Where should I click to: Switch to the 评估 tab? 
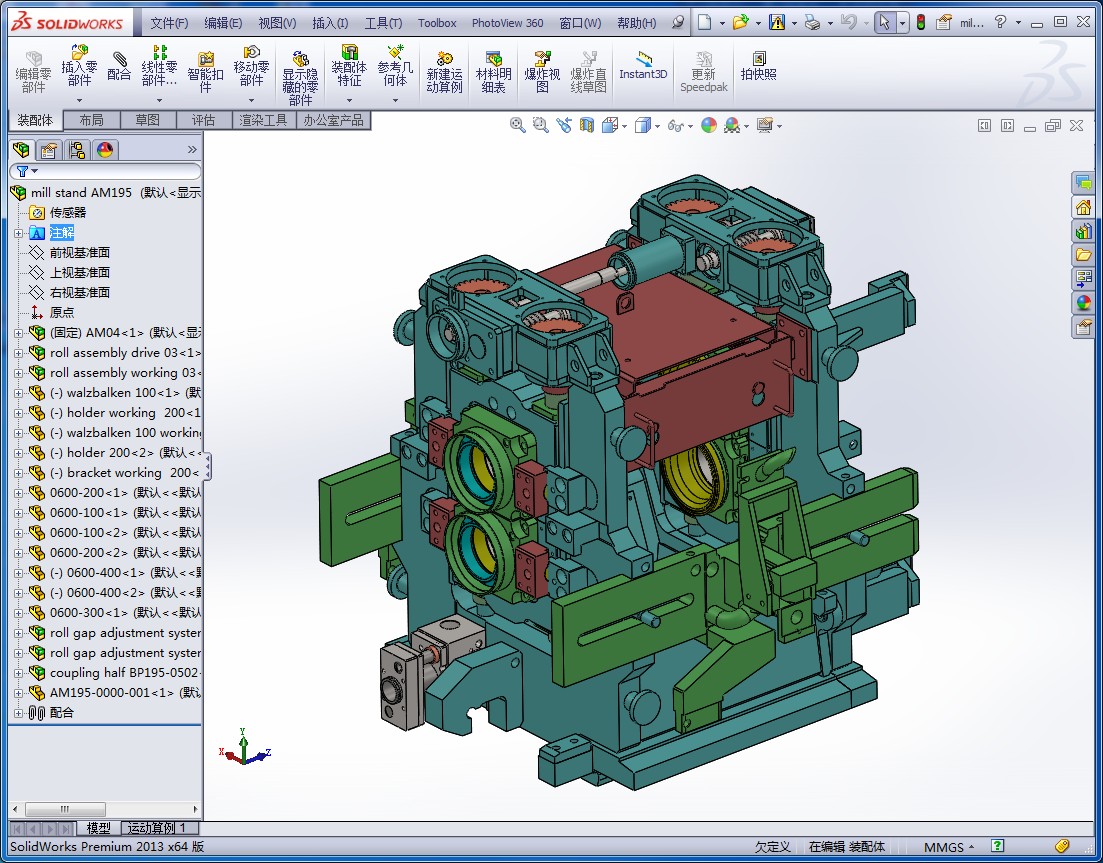tap(203, 120)
